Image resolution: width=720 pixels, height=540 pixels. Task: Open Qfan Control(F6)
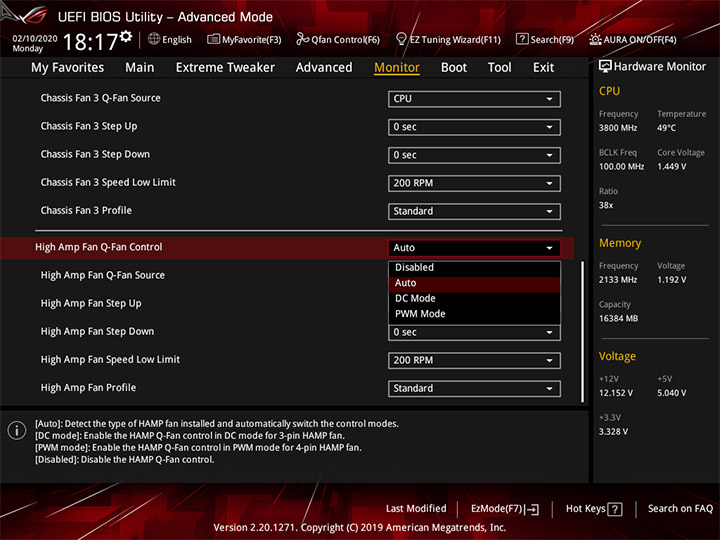click(338, 39)
